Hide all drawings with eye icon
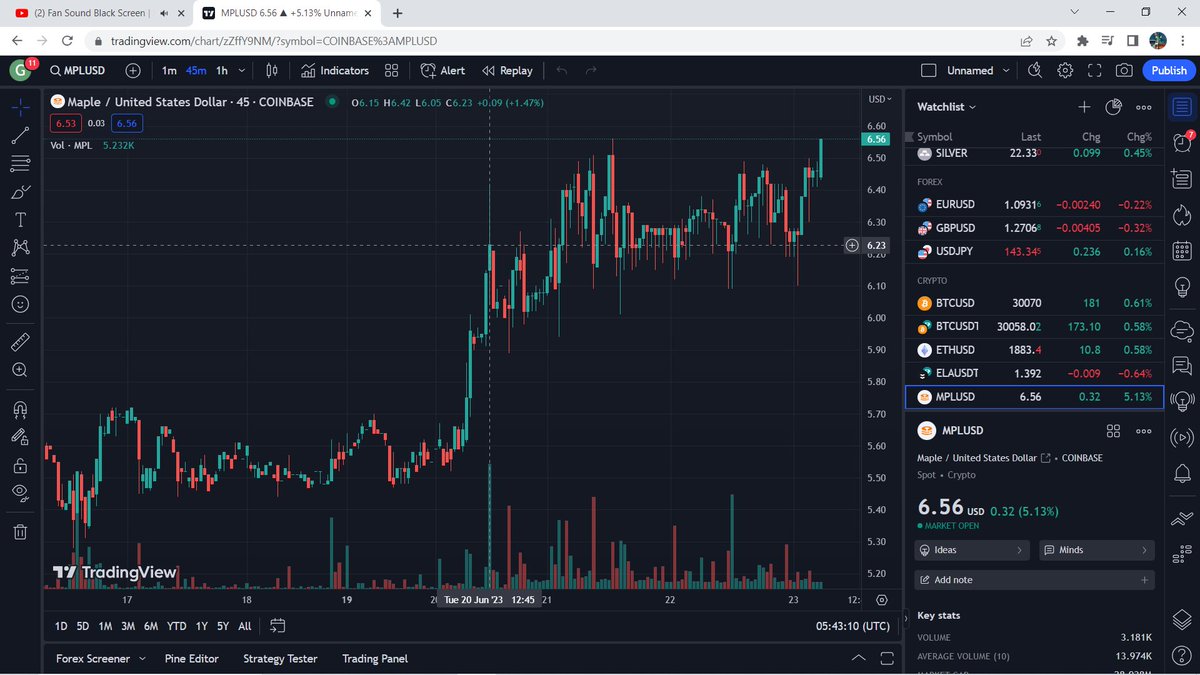 [20, 492]
